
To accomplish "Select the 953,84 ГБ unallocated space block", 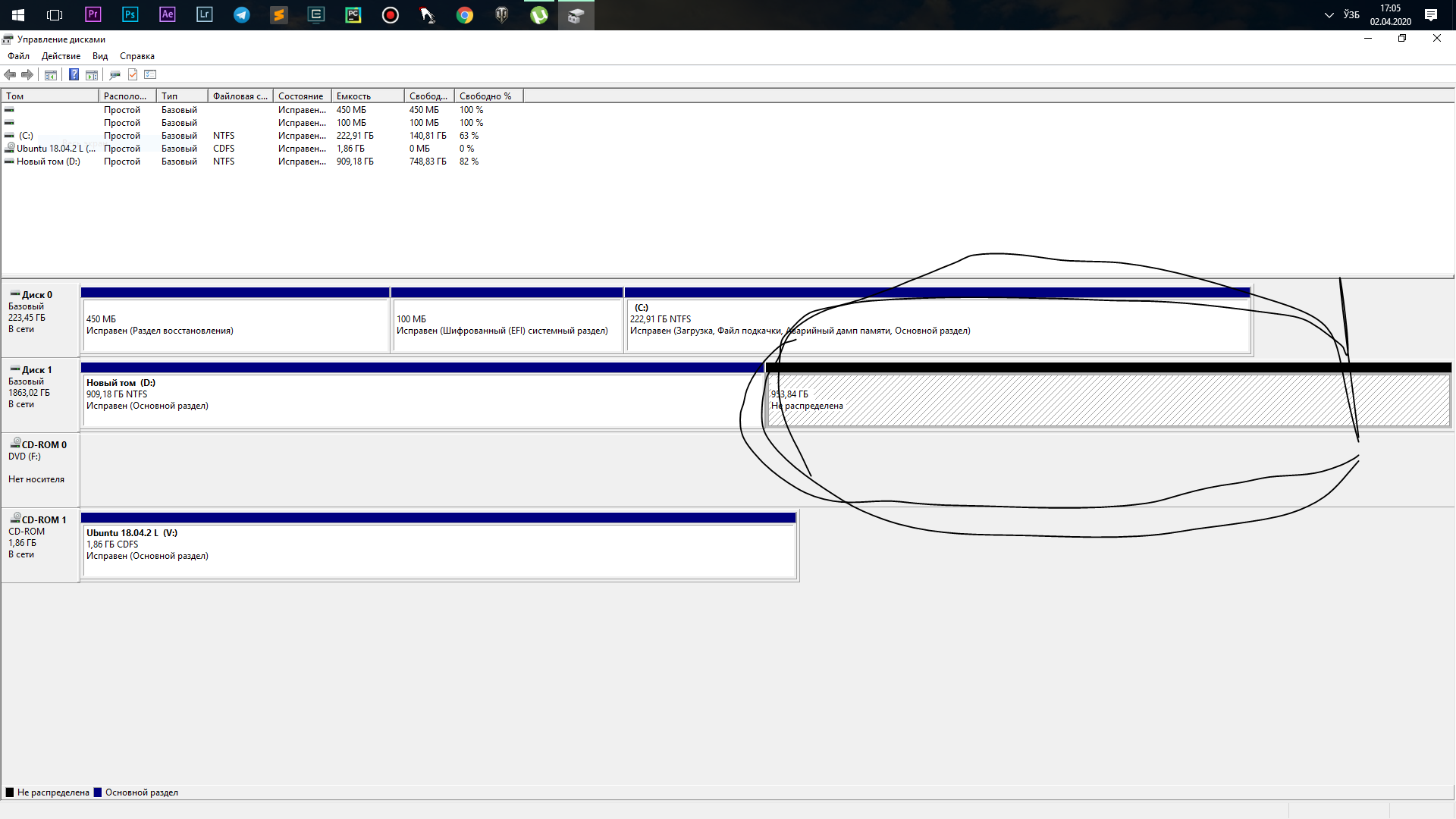I will coord(1109,395).
